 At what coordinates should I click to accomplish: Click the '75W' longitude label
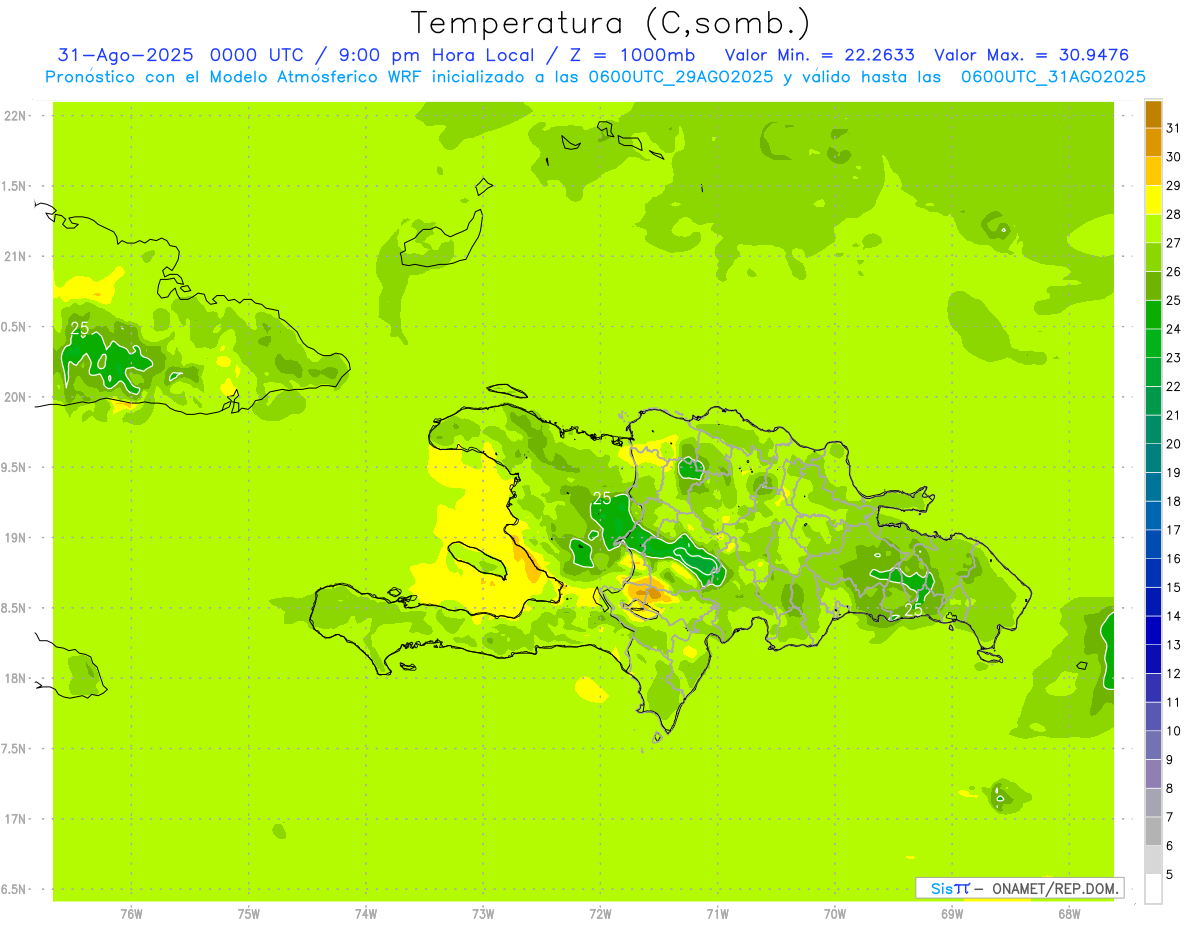point(249,913)
